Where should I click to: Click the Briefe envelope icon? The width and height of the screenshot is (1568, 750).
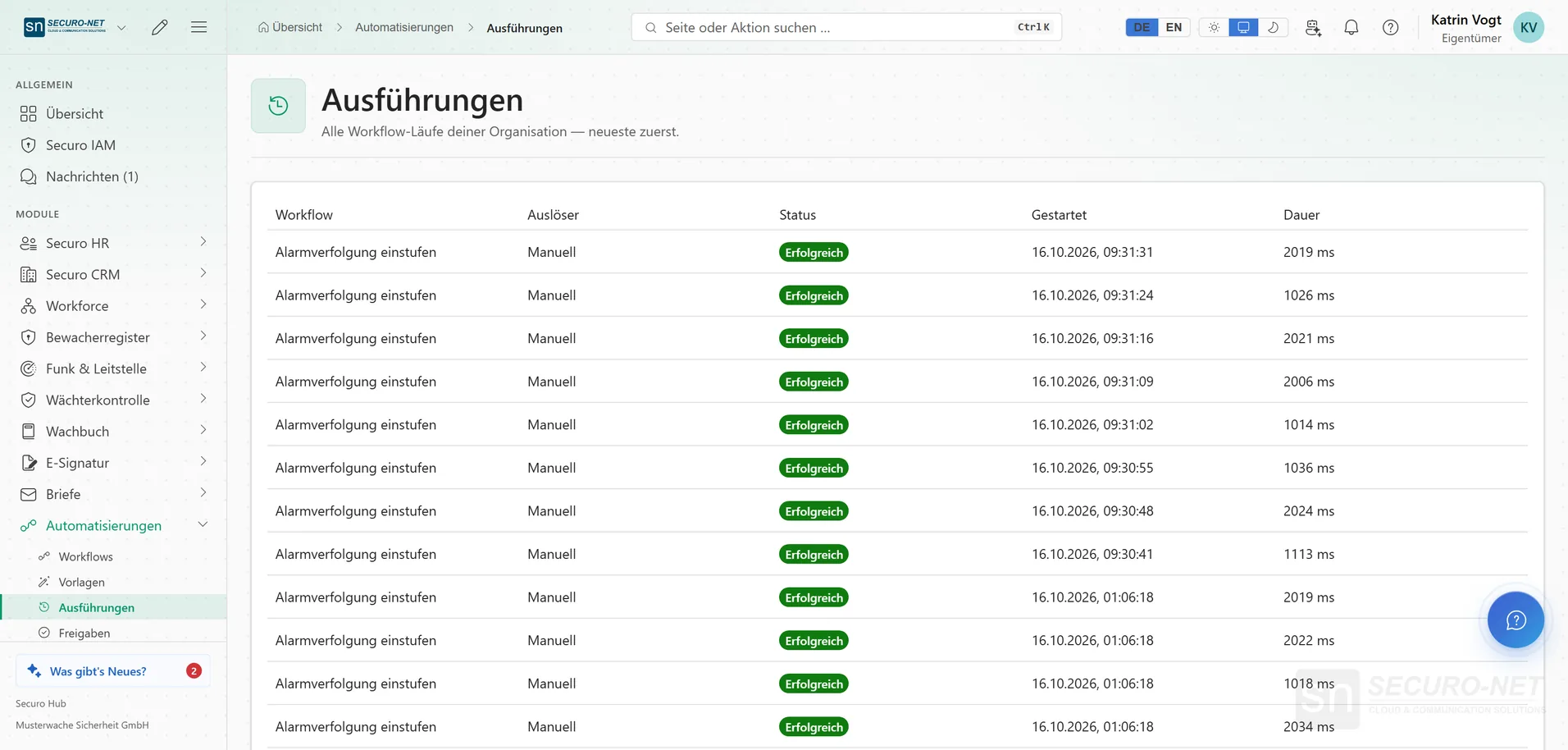point(29,494)
